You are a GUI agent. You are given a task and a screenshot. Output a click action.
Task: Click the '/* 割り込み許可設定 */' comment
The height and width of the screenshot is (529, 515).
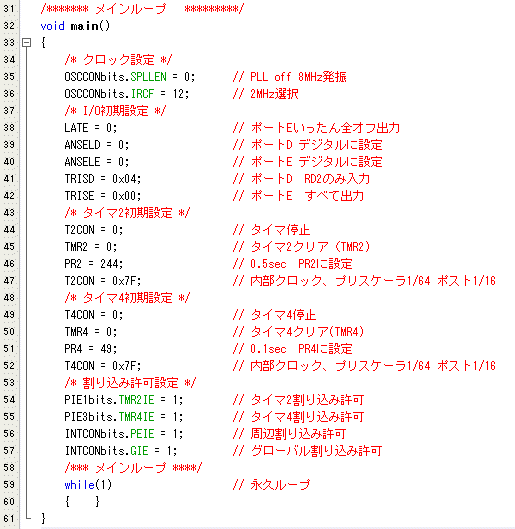(130, 383)
